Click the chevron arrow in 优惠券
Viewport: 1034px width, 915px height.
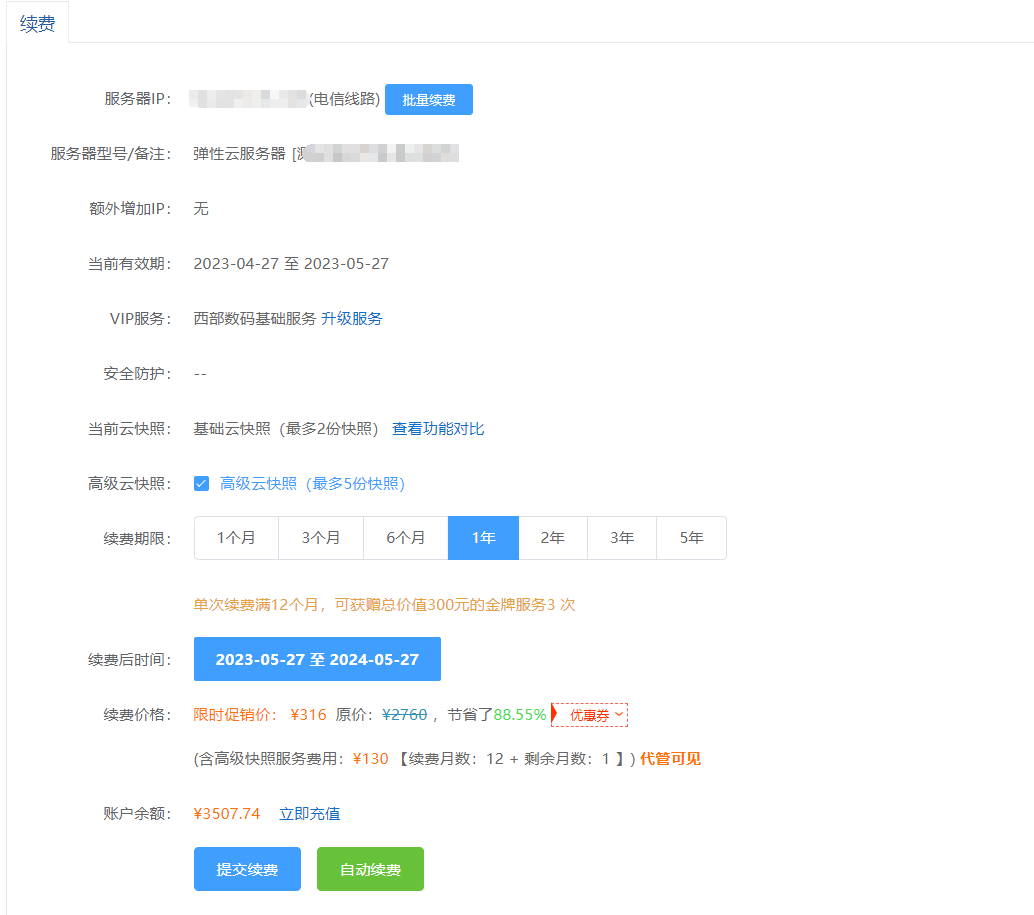(619, 715)
